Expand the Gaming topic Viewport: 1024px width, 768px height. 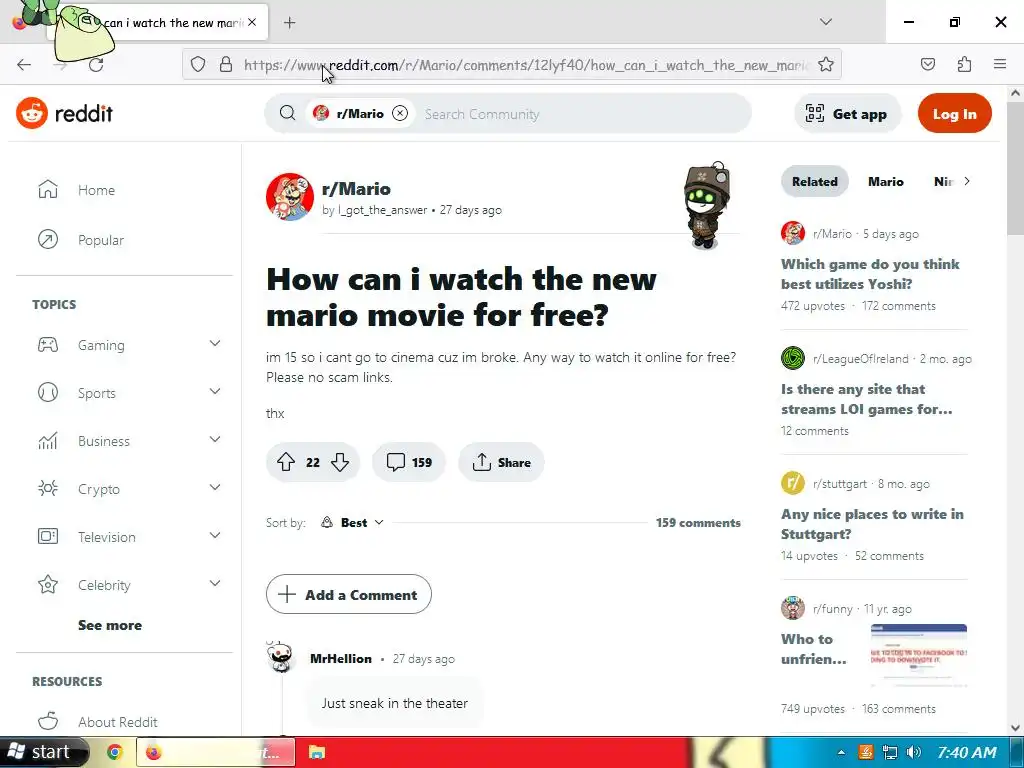click(215, 344)
